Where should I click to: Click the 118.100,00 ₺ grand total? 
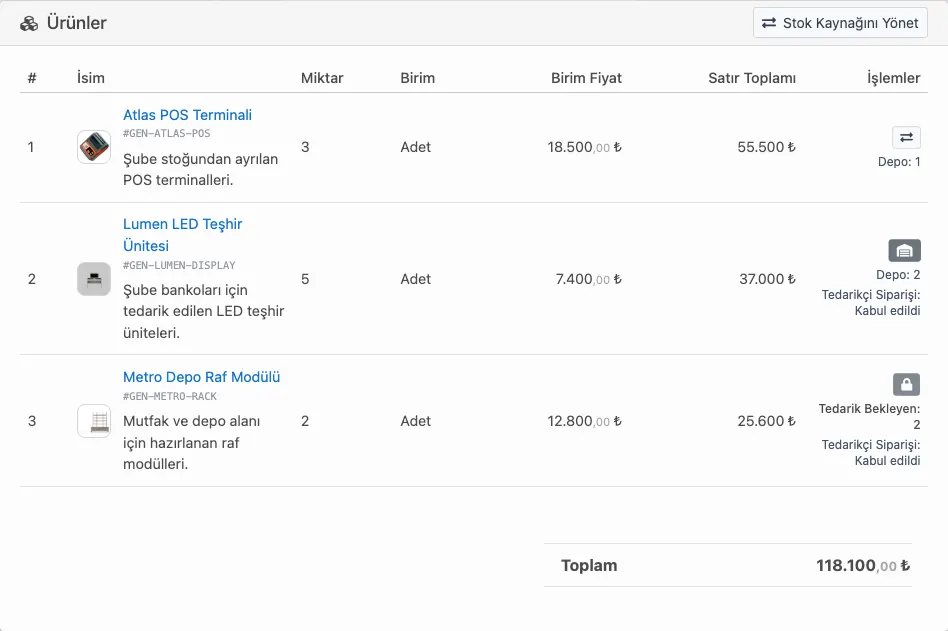click(x=863, y=566)
